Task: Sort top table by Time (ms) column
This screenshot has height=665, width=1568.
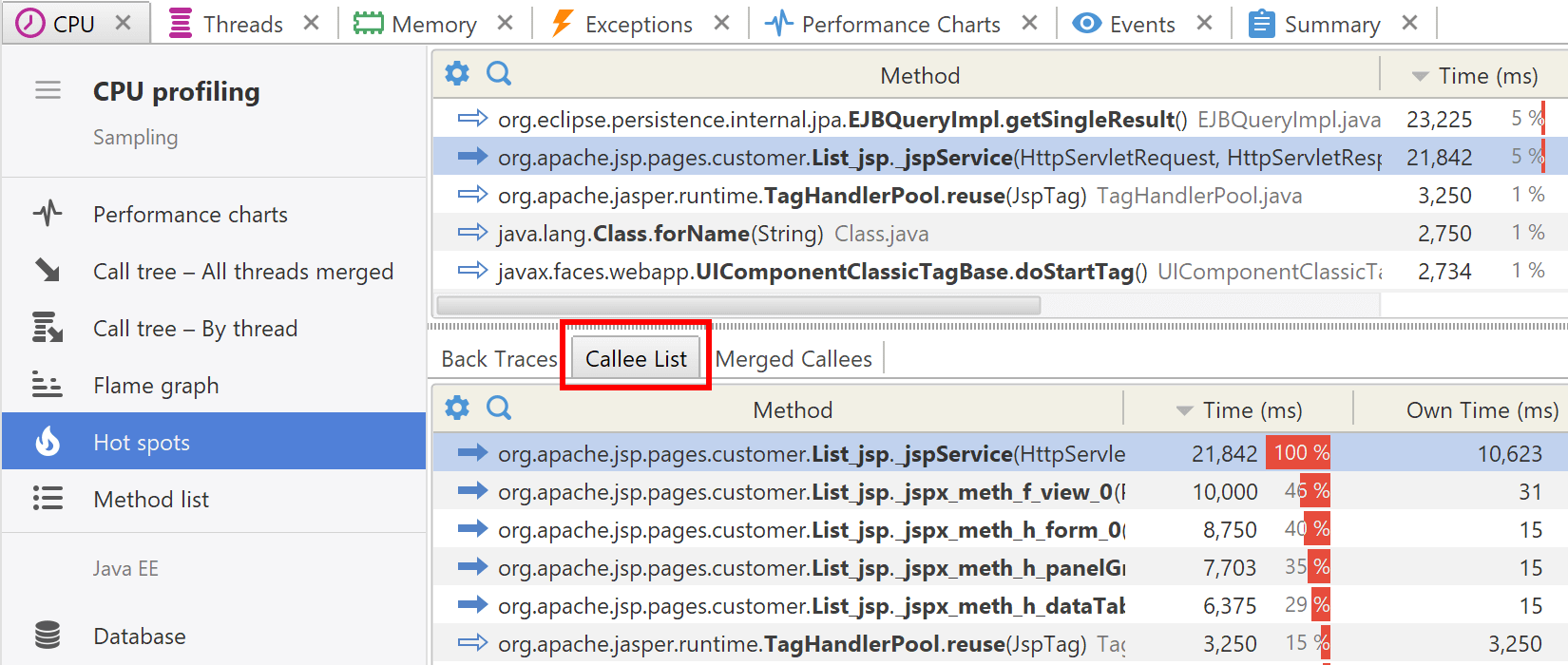Action: [x=1474, y=76]
